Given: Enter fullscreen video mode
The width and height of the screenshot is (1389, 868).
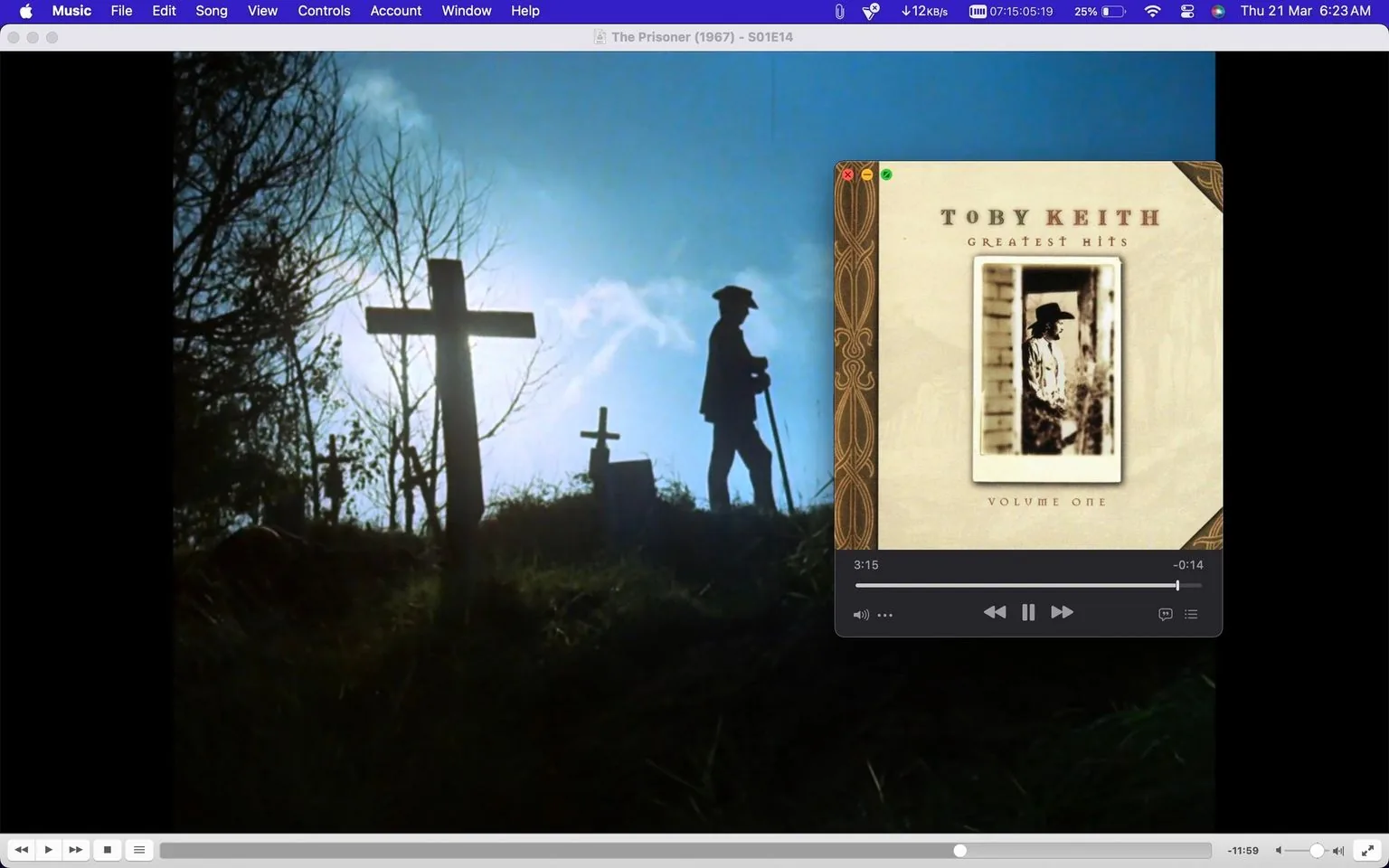Looking at the screenshot, I should pyautogui.click(x=1367, y=850).
